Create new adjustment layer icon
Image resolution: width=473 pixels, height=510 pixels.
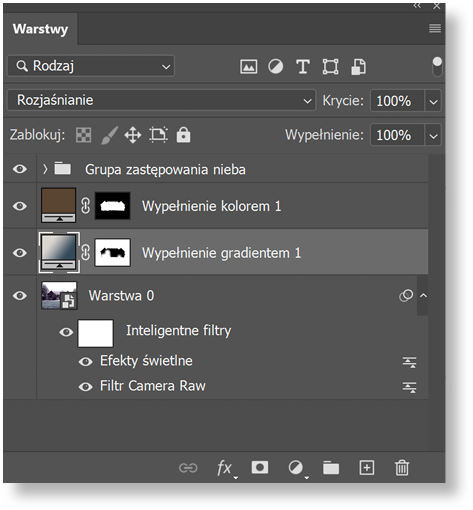tap(296, 468)
